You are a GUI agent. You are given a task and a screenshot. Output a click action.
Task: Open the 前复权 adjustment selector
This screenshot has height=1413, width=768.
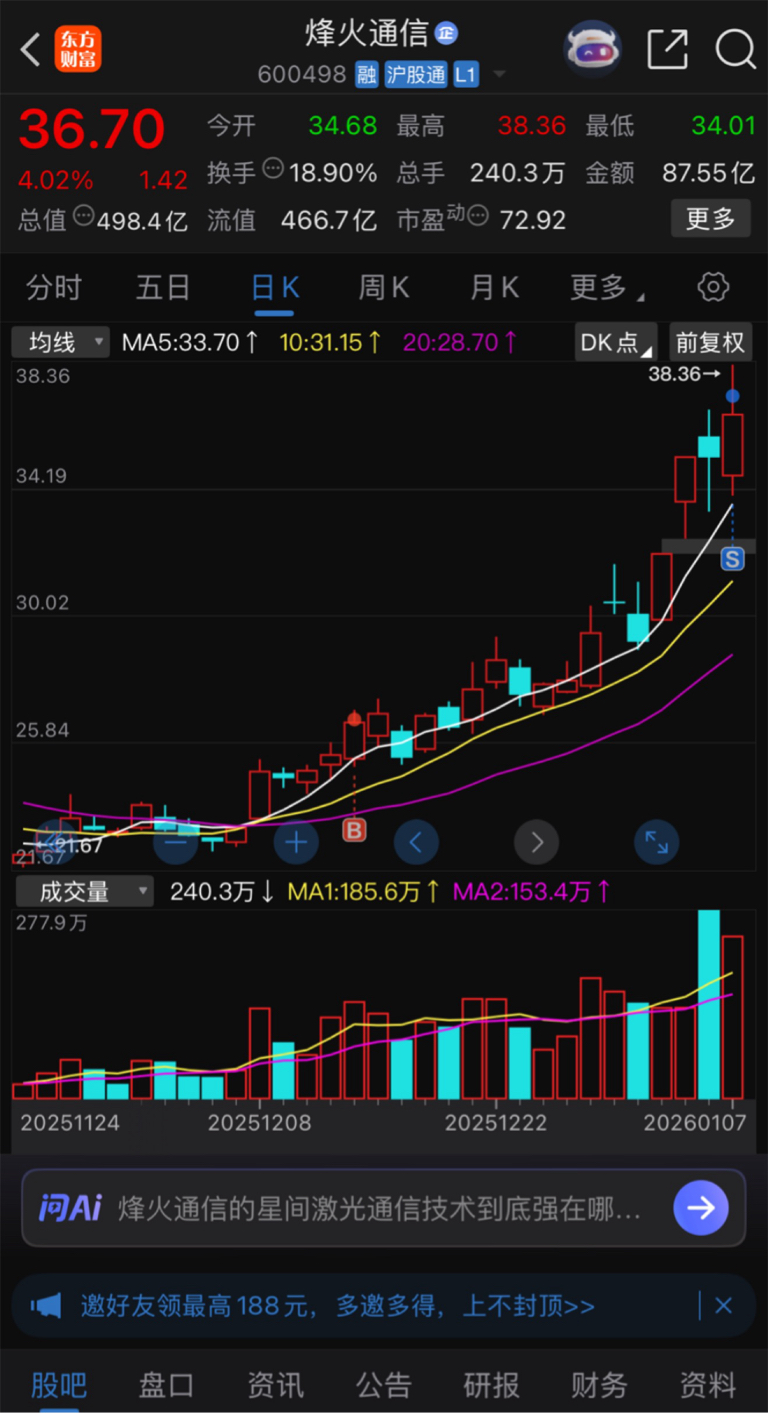pyautogui.click(x=710, y=343)
